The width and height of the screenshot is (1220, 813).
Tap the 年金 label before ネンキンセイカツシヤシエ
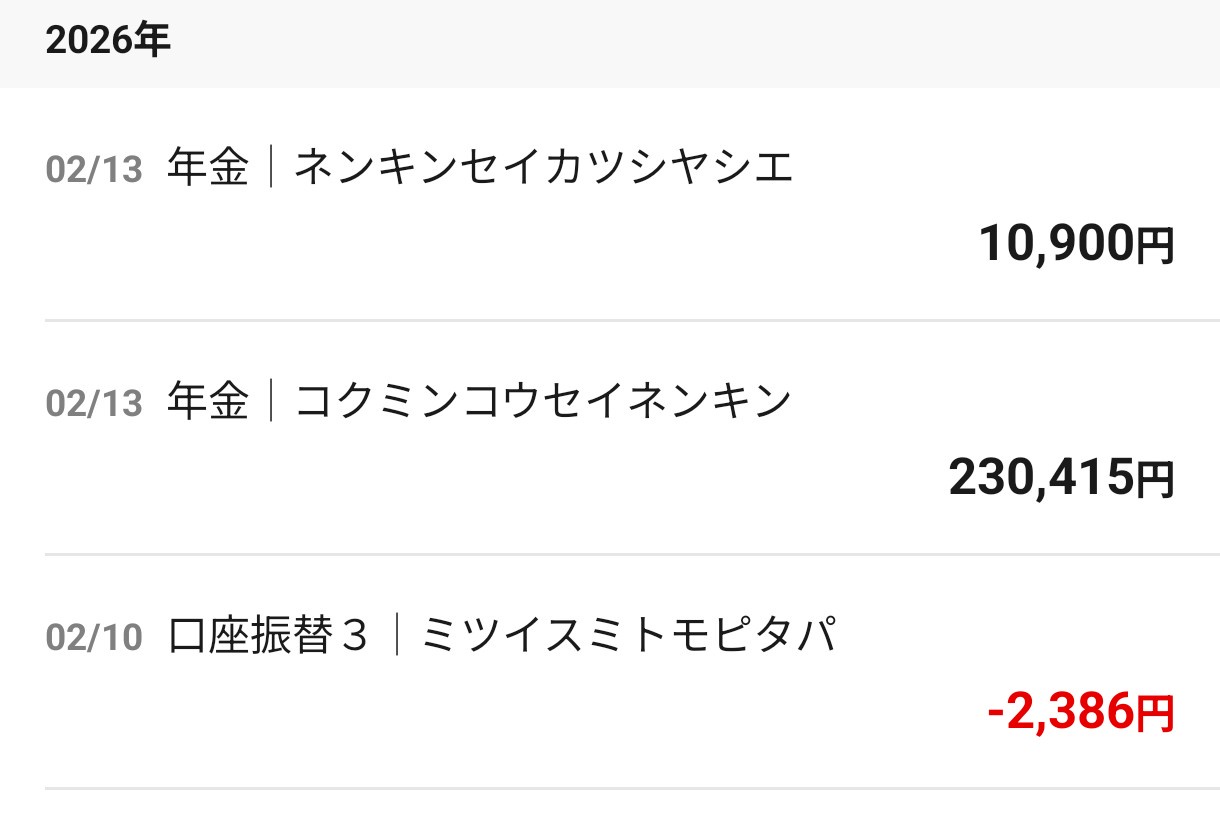pyautogui.click(x=208, y=168)
